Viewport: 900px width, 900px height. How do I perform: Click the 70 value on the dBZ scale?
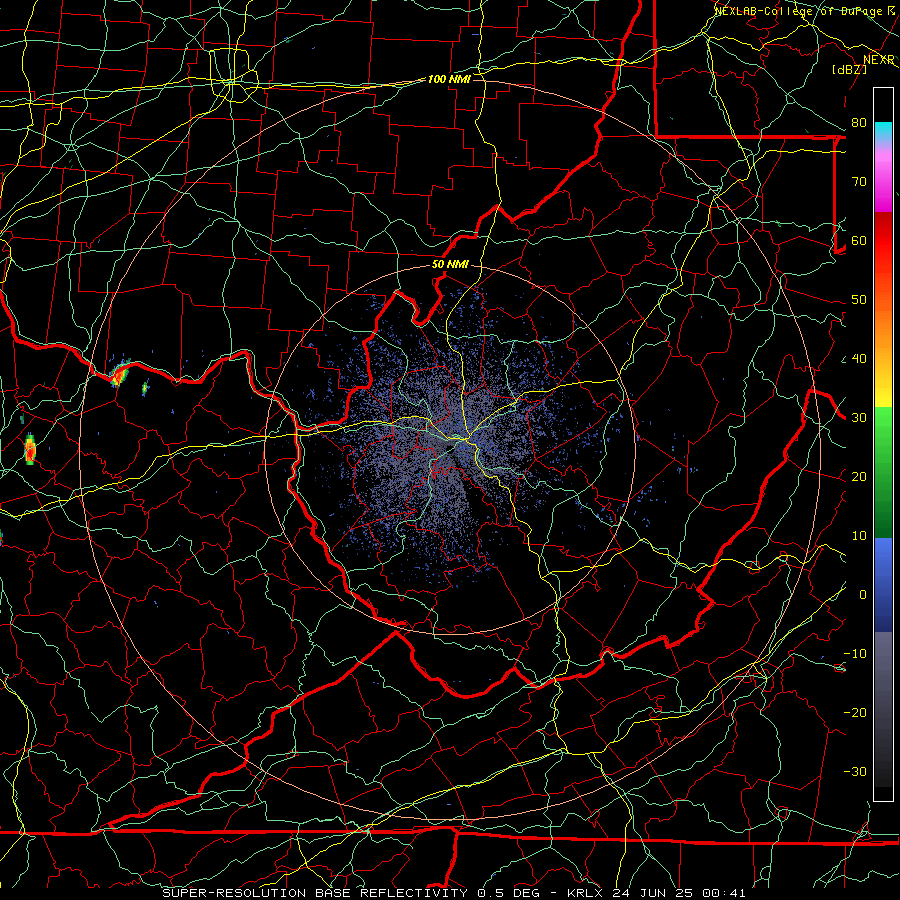[x=859, y=182]
